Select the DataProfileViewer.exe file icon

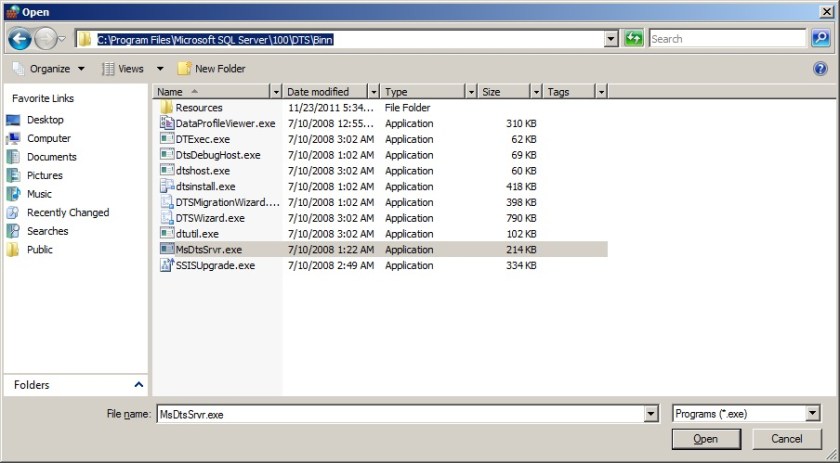click(167, 123)
